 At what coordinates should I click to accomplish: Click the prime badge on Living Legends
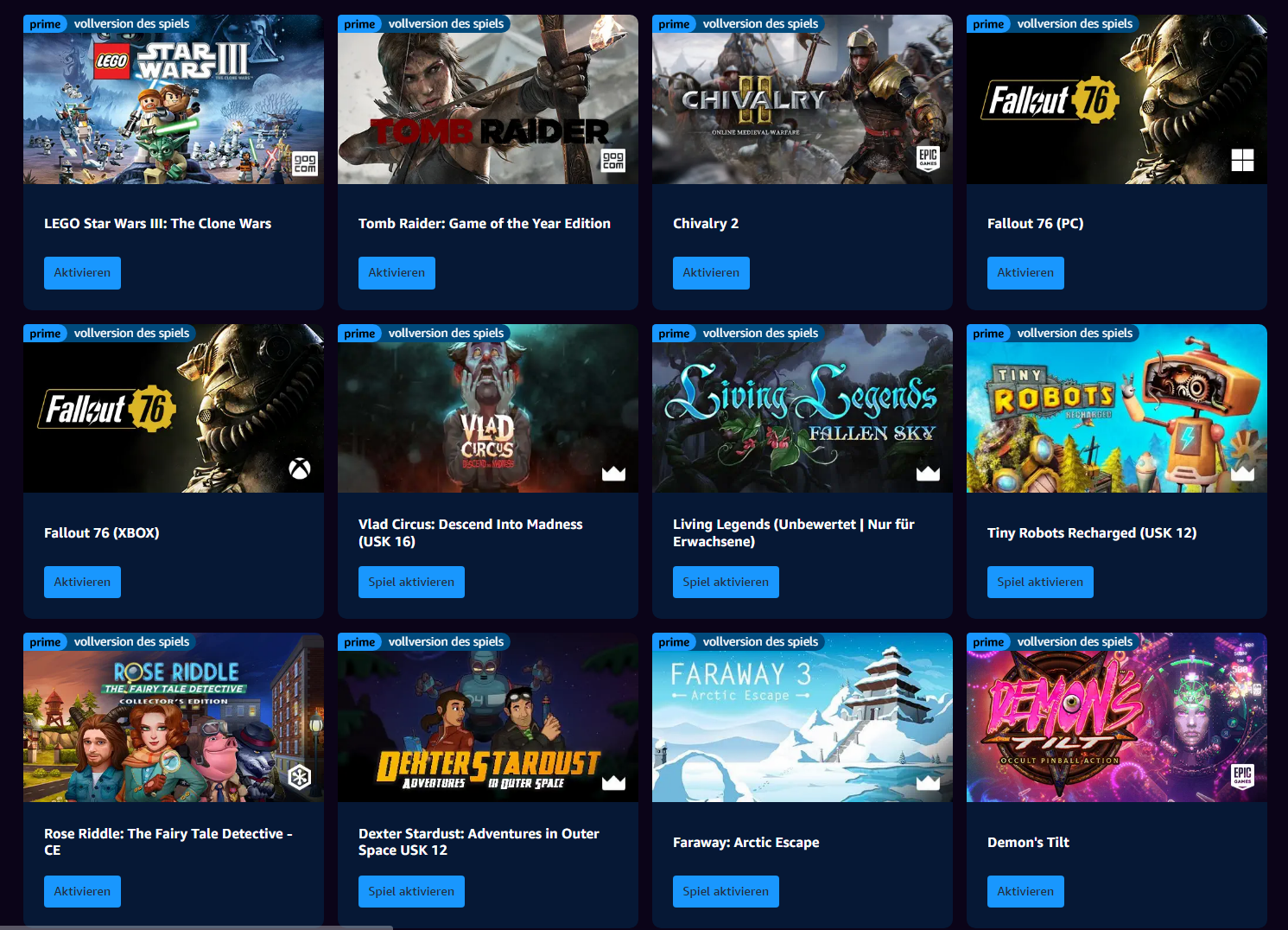[x=674, y=334]
